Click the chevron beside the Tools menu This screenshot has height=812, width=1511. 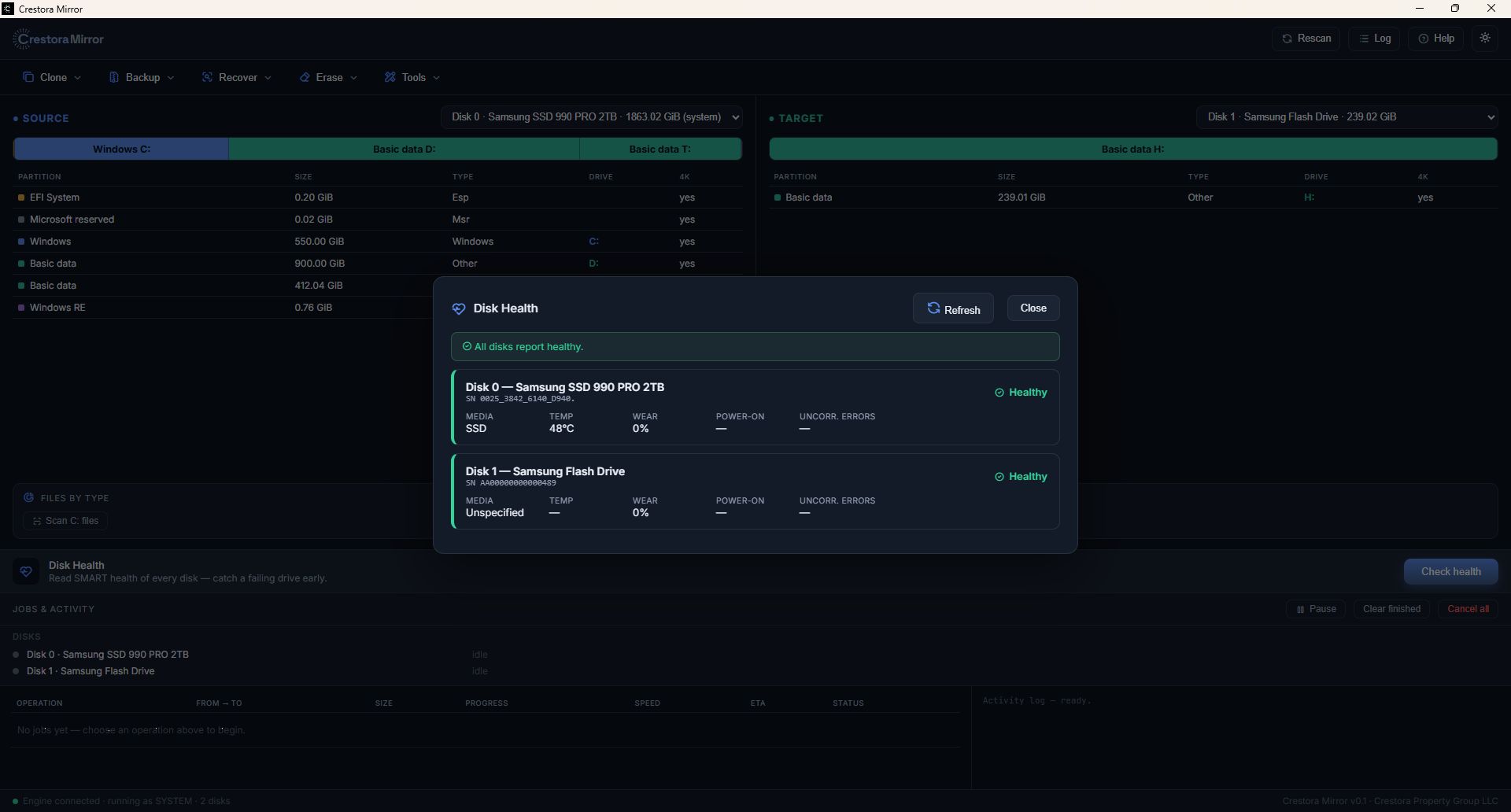tap(437, 78)
